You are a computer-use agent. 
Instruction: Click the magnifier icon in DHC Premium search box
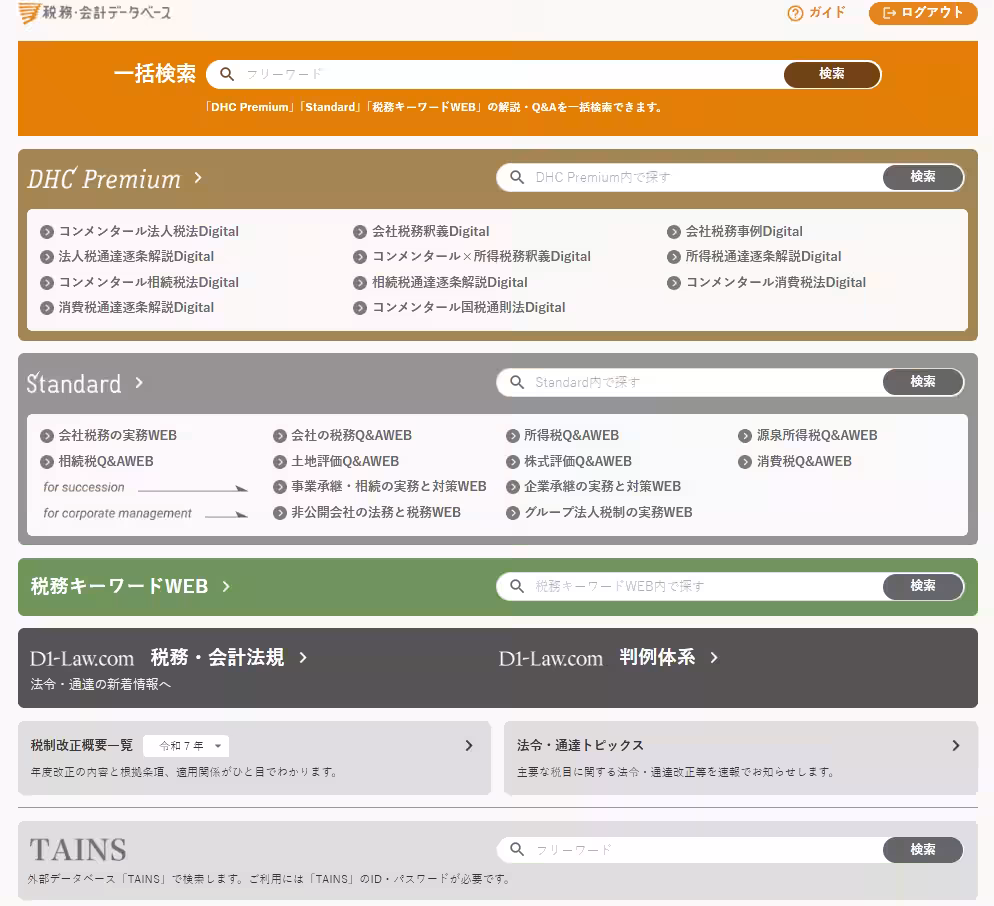(x=515, y=177)
